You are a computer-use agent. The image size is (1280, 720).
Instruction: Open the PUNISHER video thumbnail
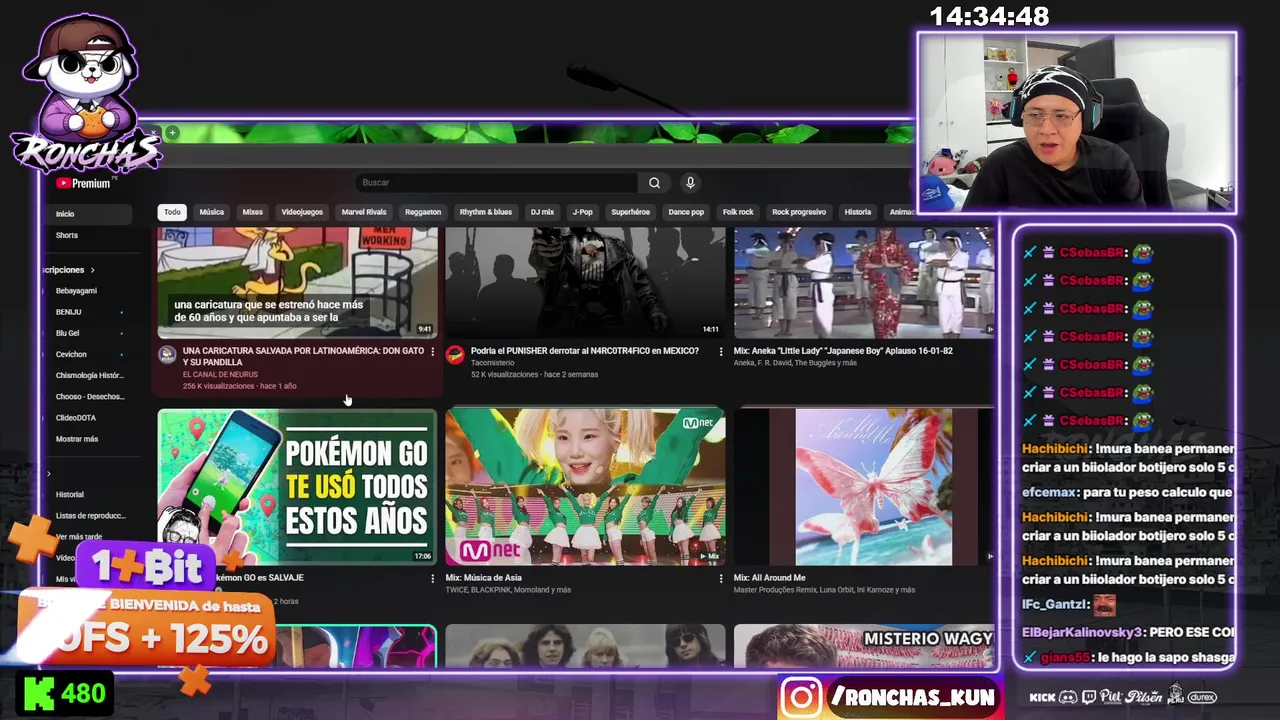[585, 282]
